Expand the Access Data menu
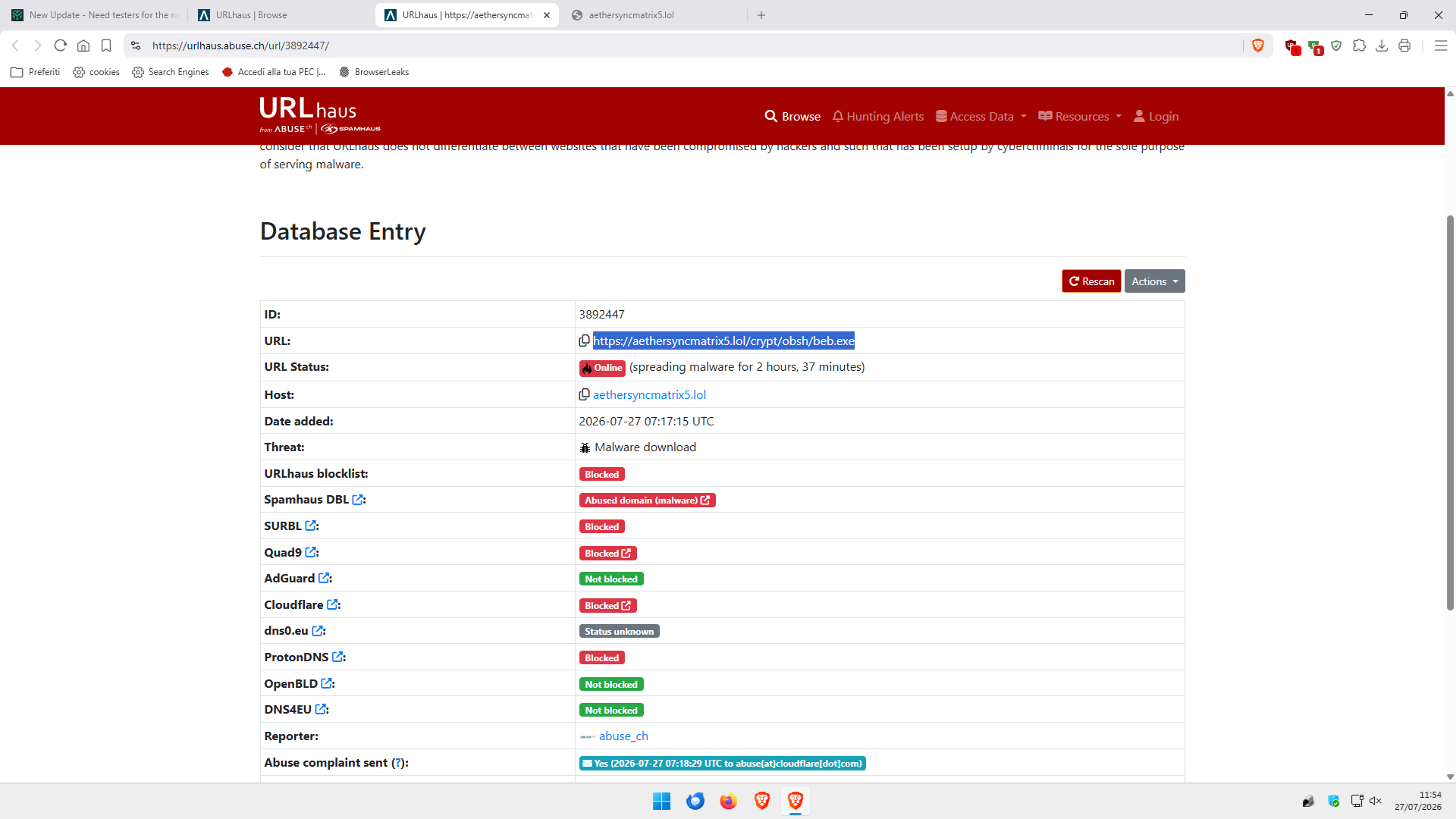The image size is (1456, 819). 981,116
